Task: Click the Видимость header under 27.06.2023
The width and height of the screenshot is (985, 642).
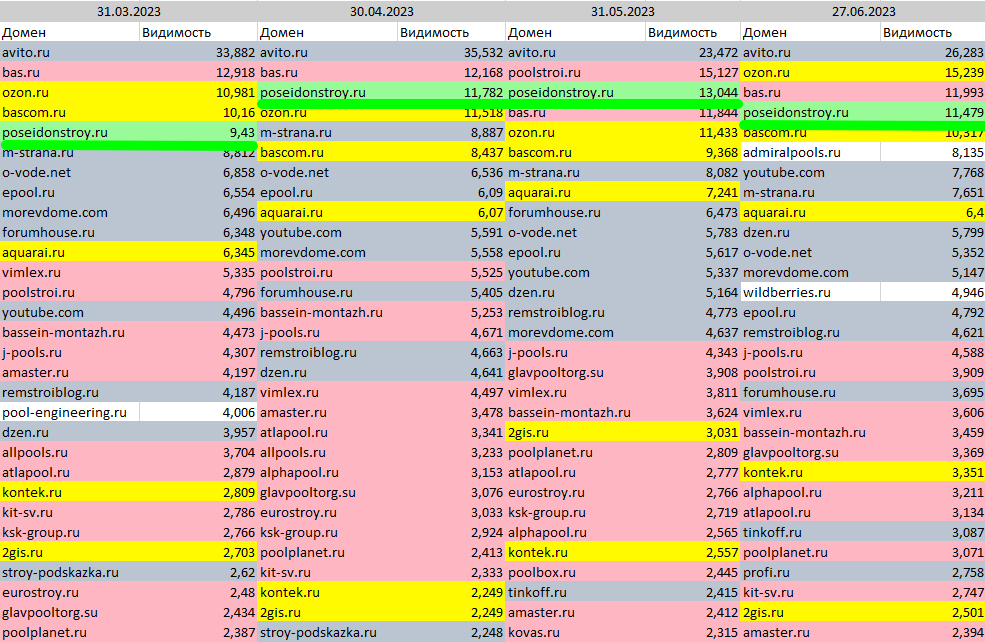Action: point(932,32)
